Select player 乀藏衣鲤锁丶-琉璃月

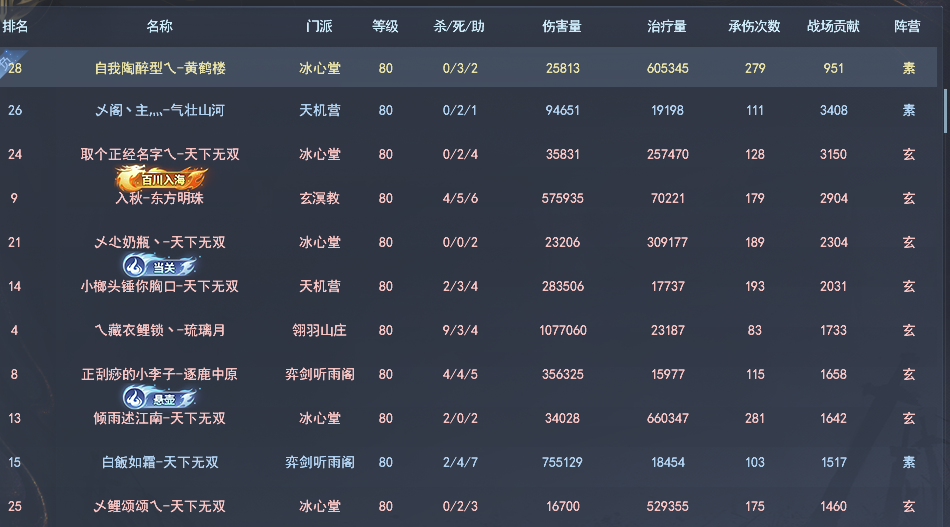pyautogui.click(x=160, y=330)
